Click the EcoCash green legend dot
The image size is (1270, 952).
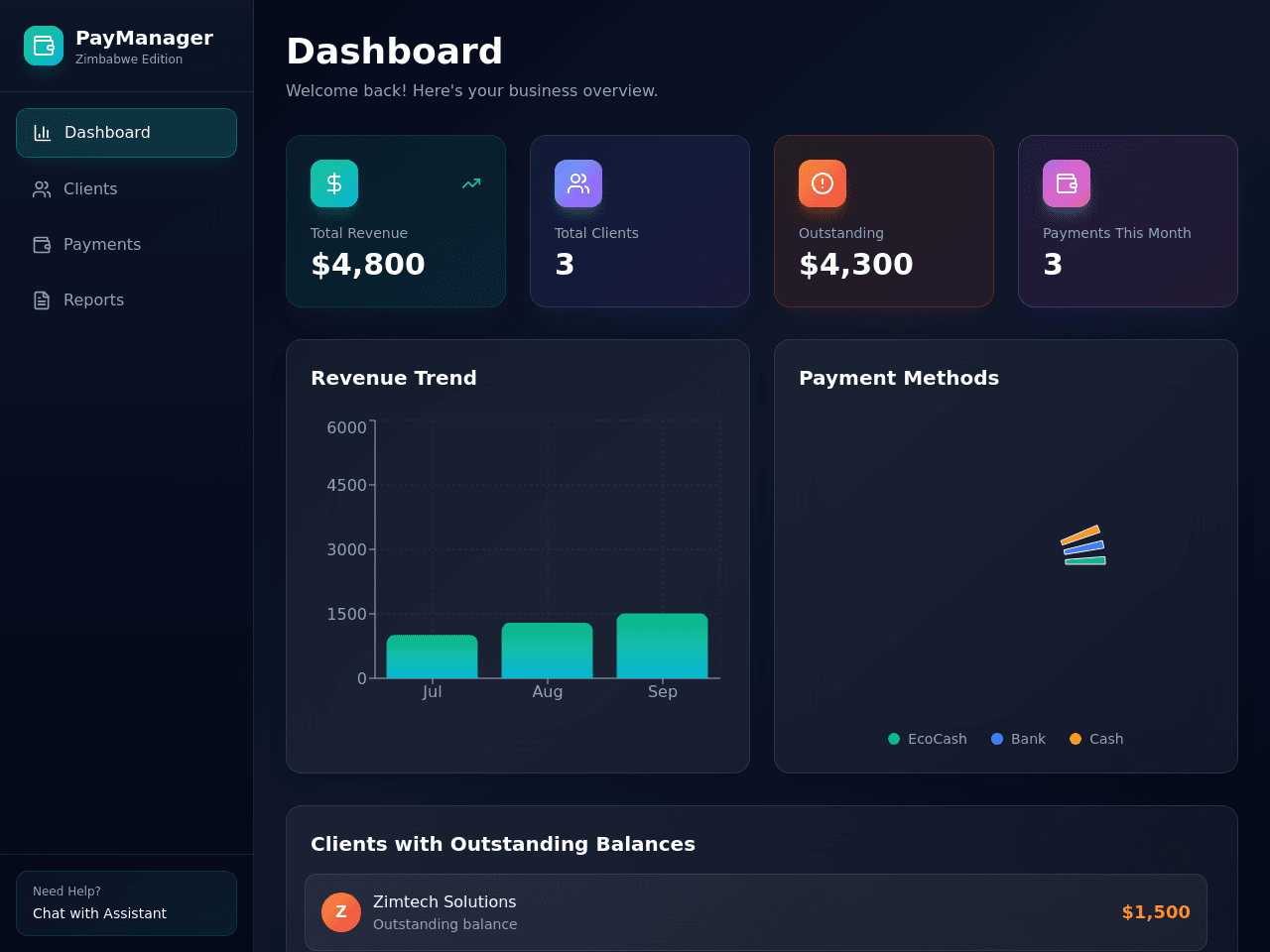click(894, 739)
